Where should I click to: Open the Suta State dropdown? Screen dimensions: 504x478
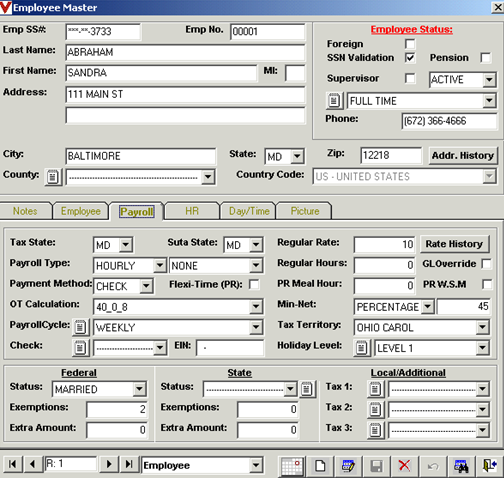point(256,245)
